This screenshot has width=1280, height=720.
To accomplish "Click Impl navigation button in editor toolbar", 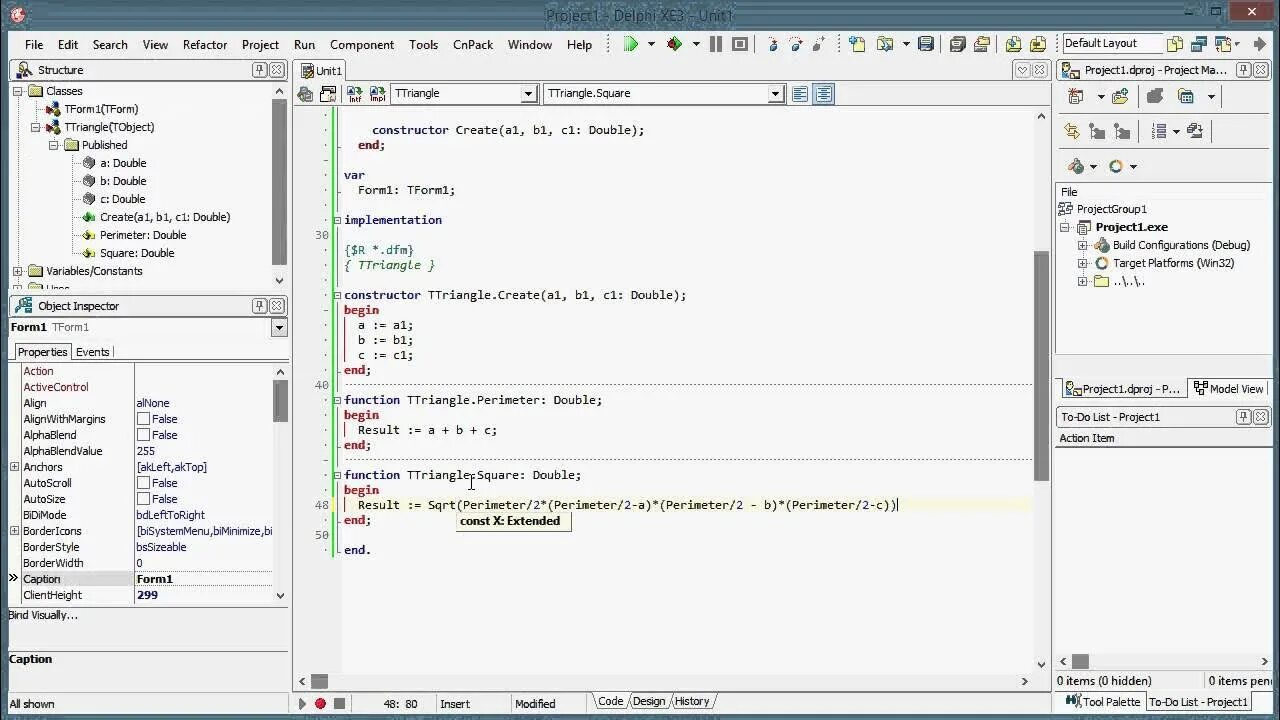I will click(x=378, y=94).
